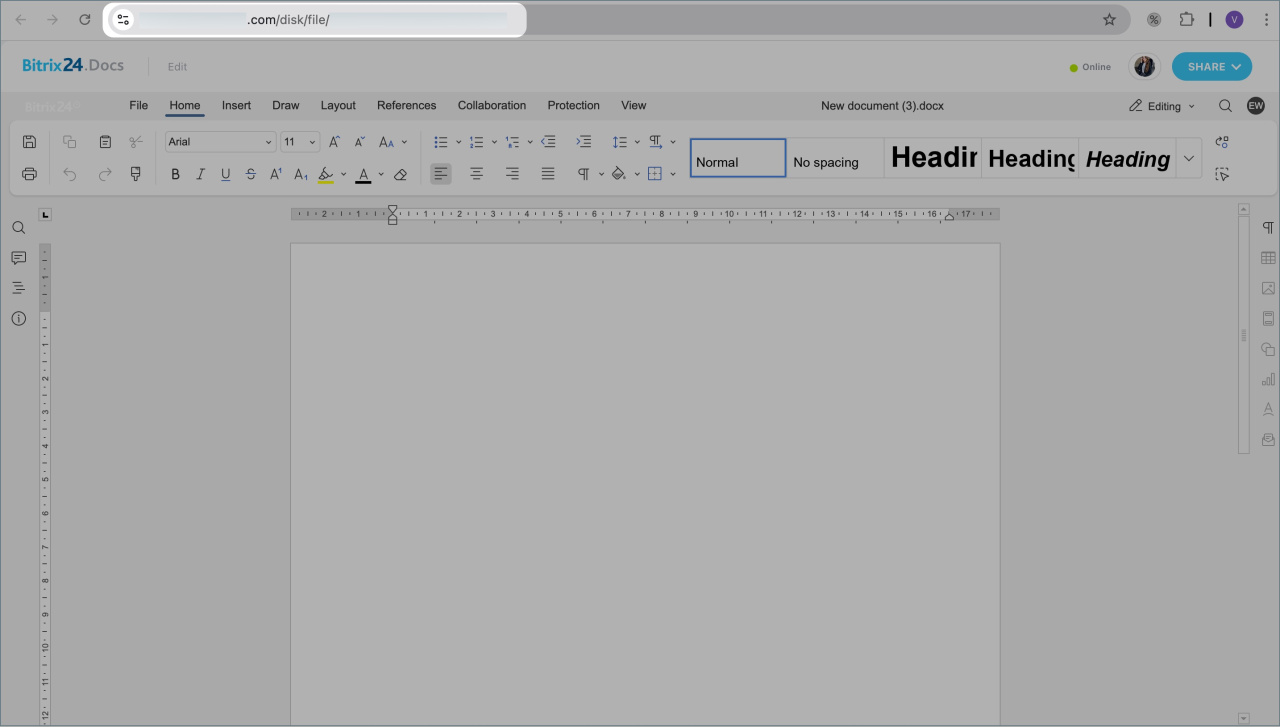Click the blue SHARE button
The width and height of the screenshot is (1280, 727).
tap(1211, 67)
